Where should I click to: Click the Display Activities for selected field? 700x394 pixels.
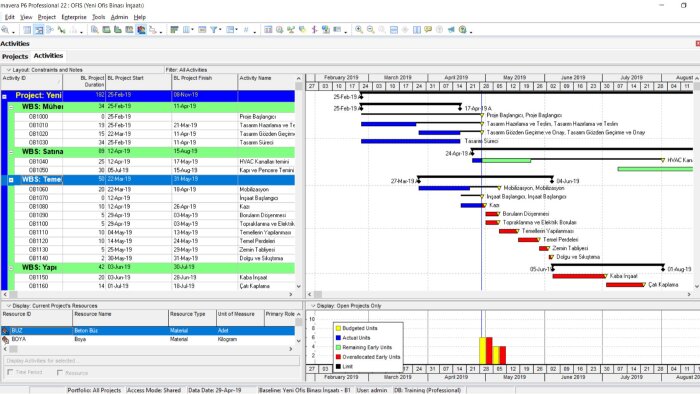point(152,361)
